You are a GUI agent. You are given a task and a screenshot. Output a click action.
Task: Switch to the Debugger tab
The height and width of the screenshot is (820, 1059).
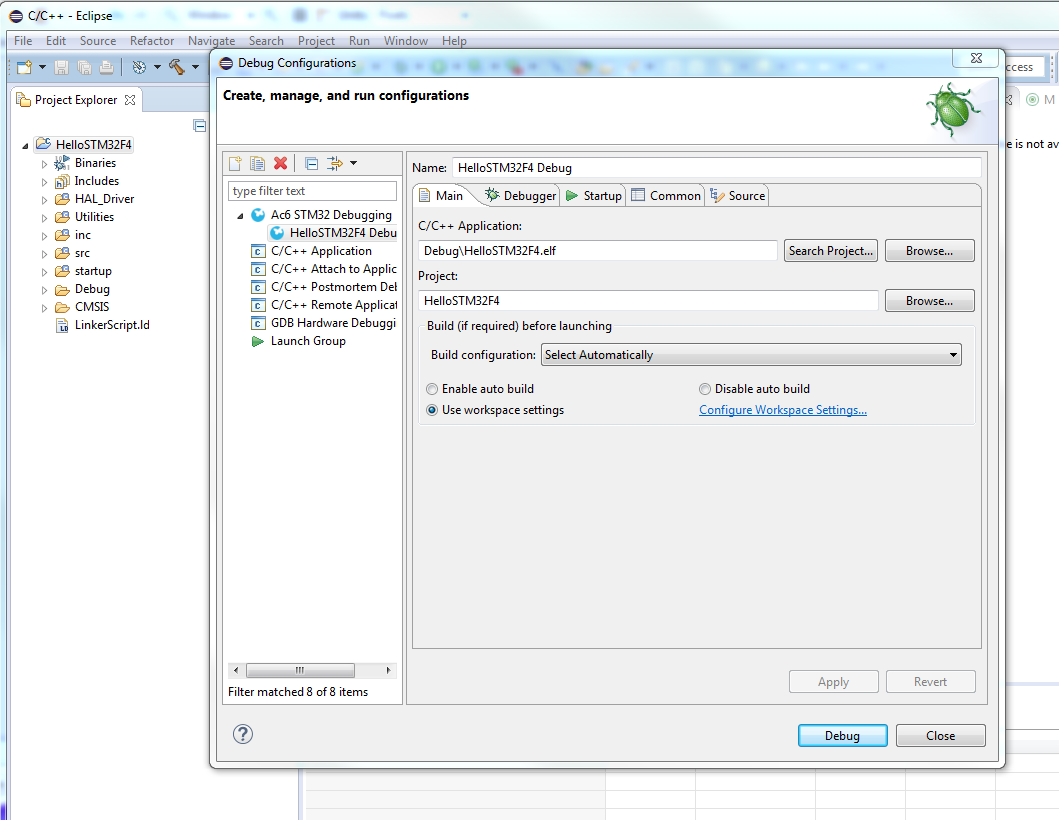pyautogui.click(x=520, y=196)
